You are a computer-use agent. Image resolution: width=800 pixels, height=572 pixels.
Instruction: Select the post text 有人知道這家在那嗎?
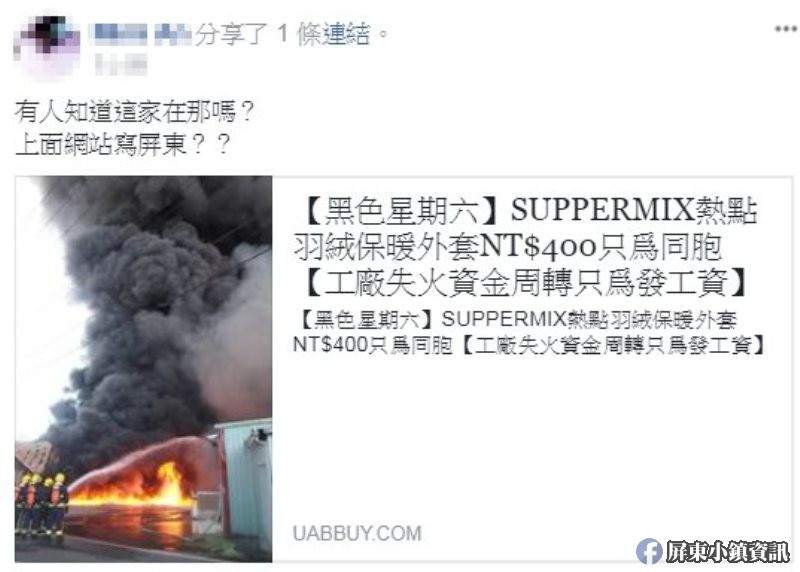point(134,111)
